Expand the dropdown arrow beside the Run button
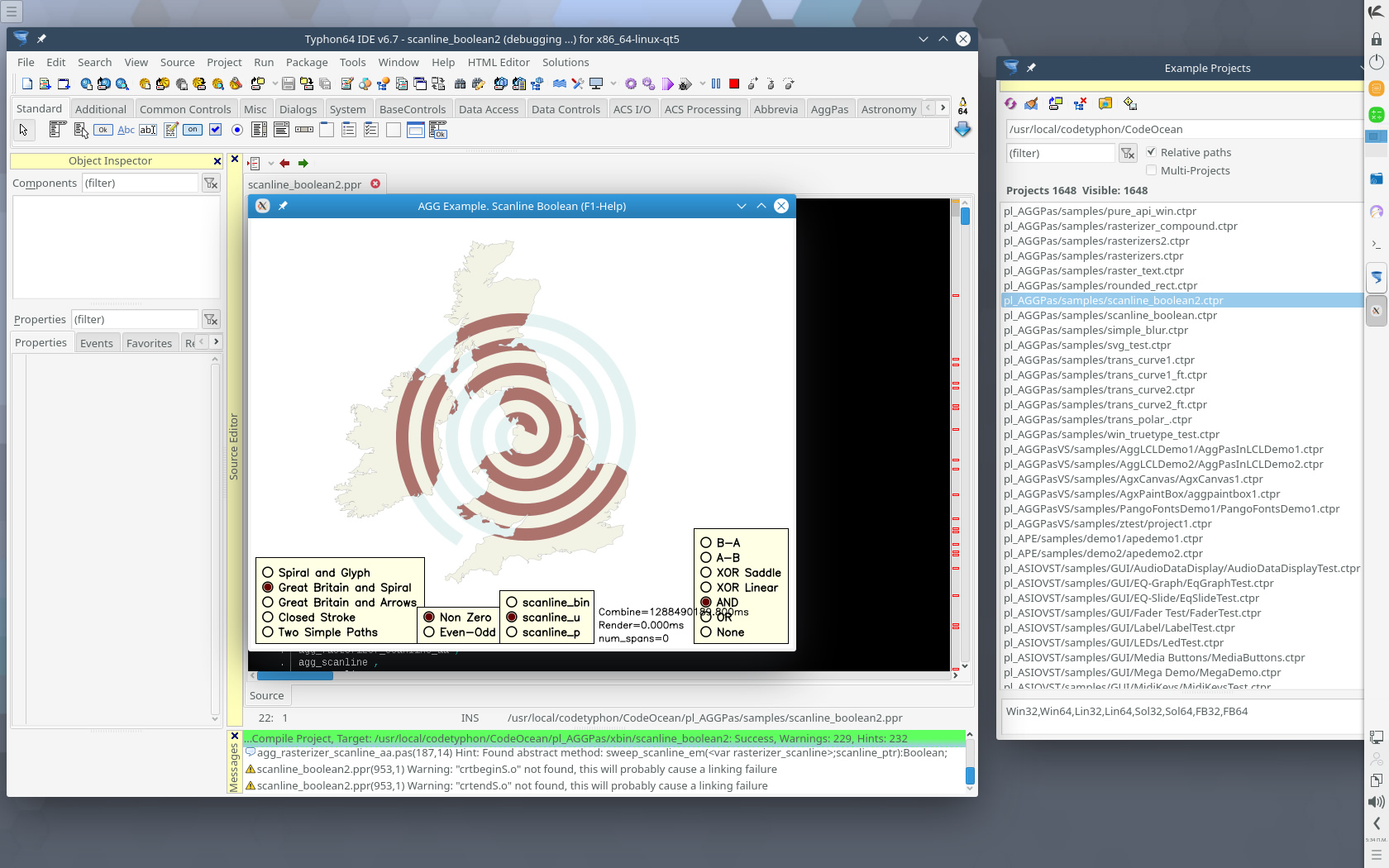Screen dimensions: 1389x868 coord(702,83)
